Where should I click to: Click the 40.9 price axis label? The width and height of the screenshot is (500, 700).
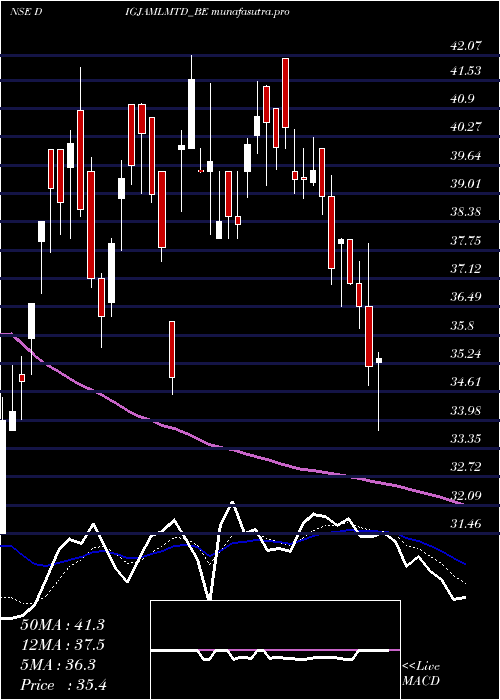pos(463,99)
